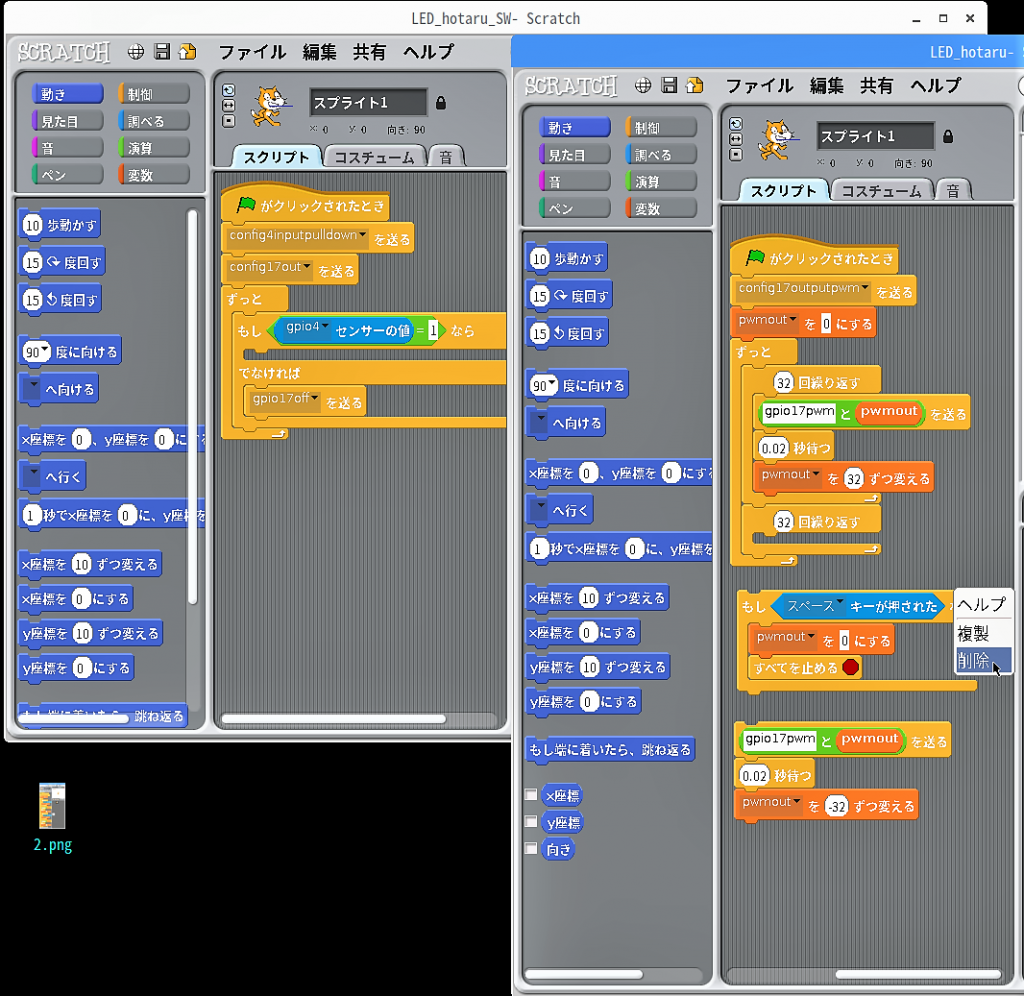Select top rotation style button in left window
This screenshot has width=1024, height=996.
pyautogui.click(x=229, y=90)
